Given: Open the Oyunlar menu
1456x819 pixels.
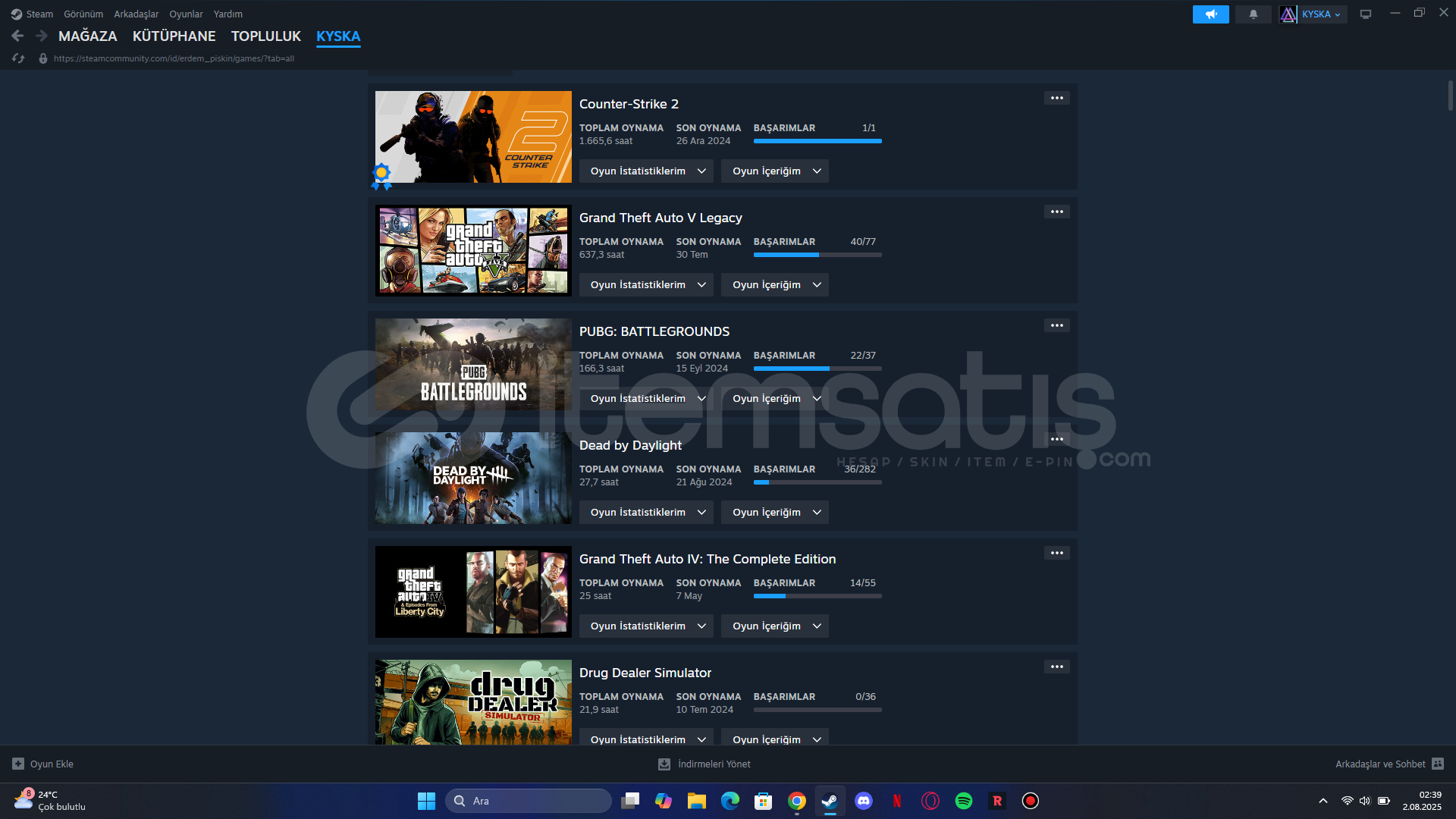Looking at the screenshot, I should [186, 14].
